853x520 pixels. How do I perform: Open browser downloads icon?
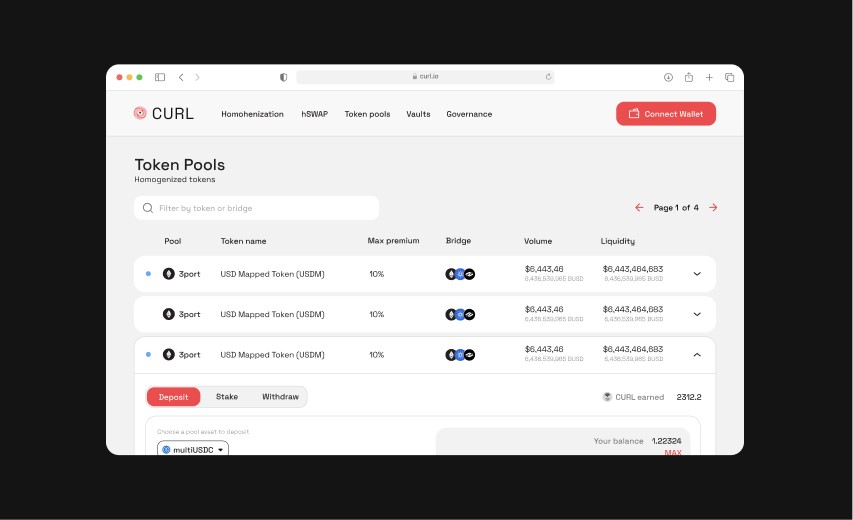tap(669, 77)
